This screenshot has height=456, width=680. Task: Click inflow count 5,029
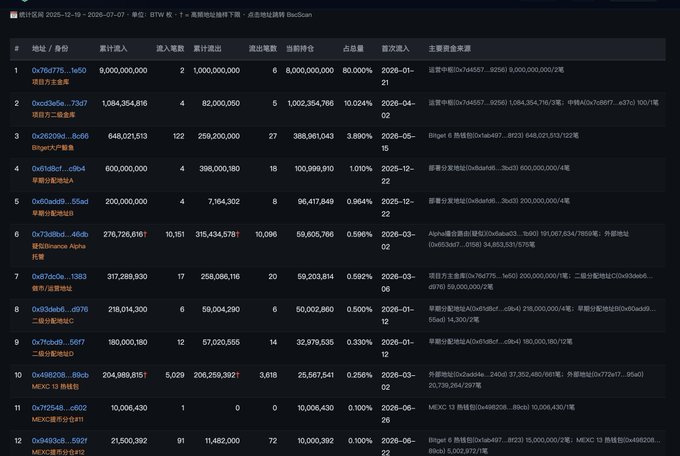175,375
